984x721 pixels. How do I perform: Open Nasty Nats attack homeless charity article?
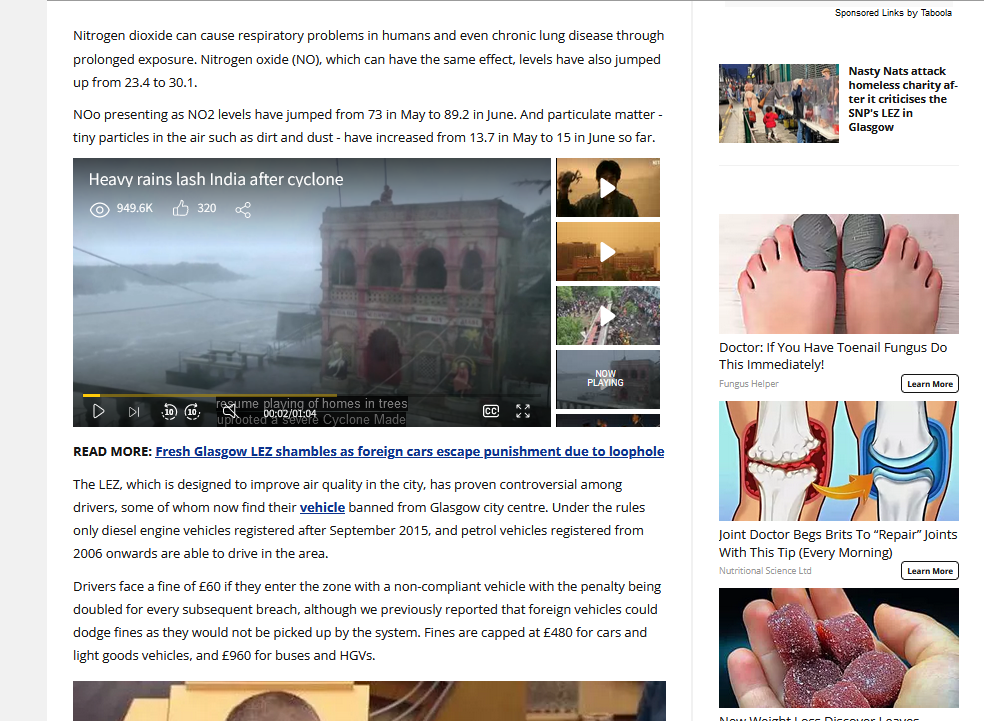pos(902,99)
